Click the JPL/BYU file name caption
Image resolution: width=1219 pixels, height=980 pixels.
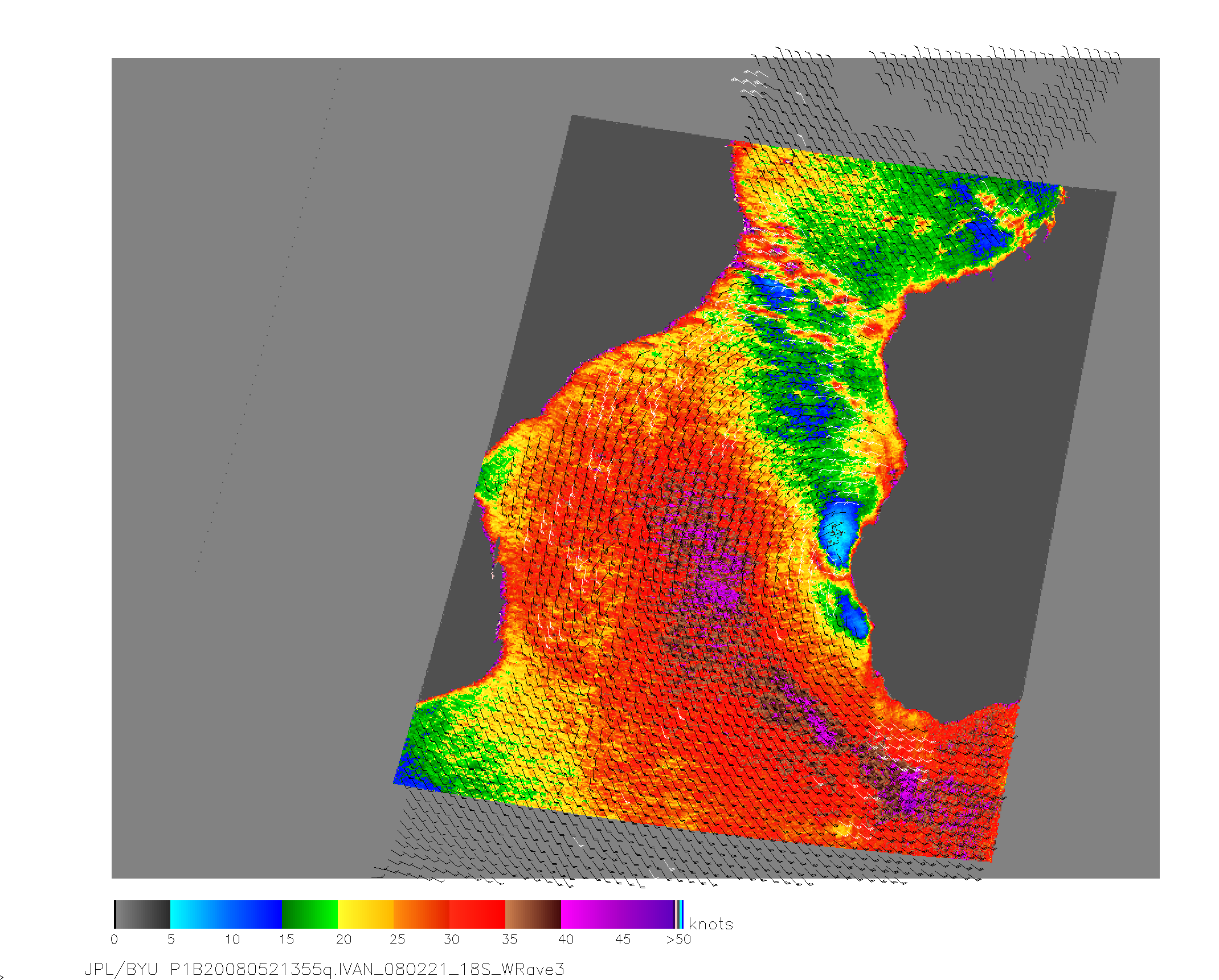(324, 969)
